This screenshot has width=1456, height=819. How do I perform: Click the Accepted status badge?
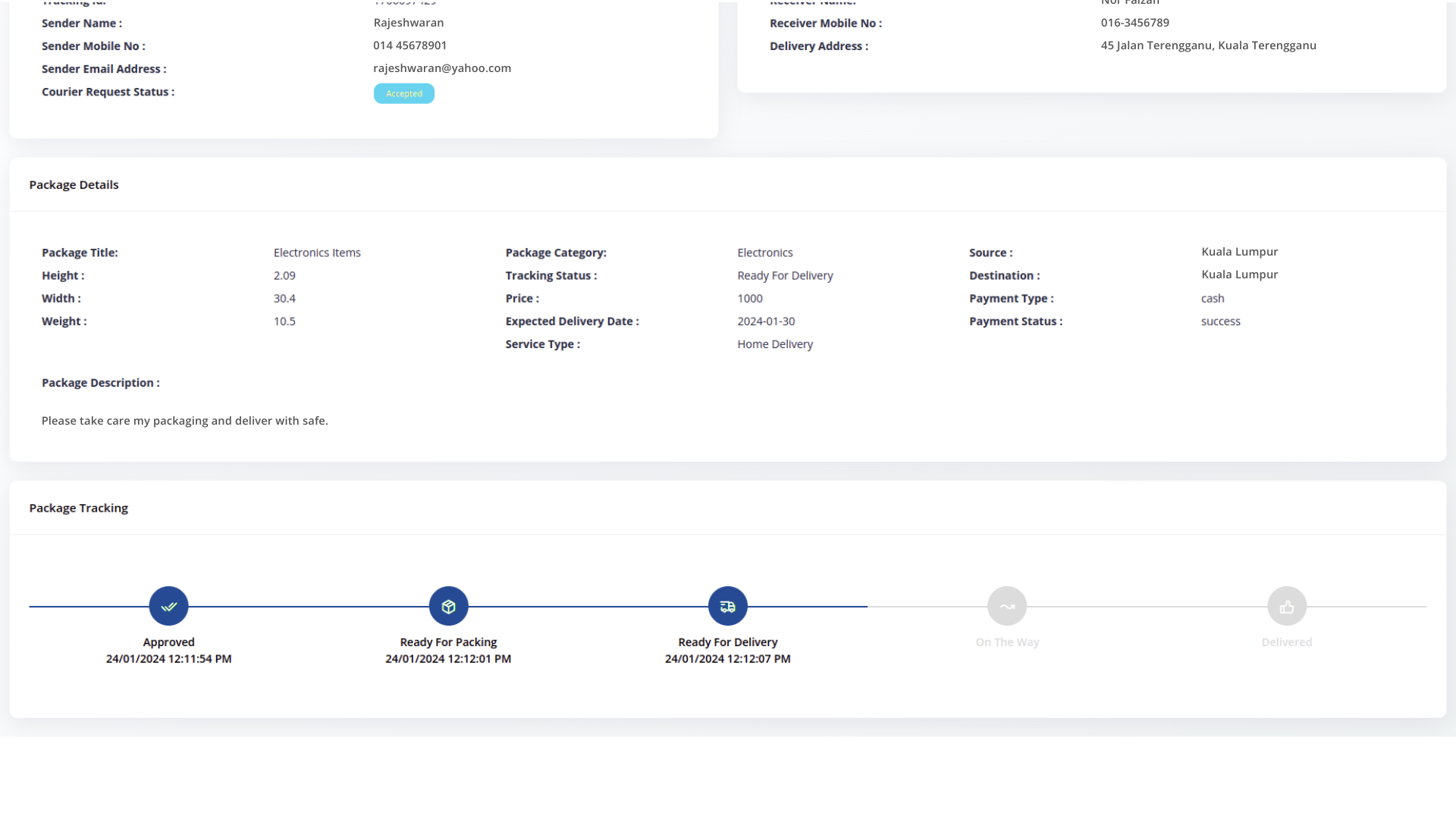click(403, 93)
